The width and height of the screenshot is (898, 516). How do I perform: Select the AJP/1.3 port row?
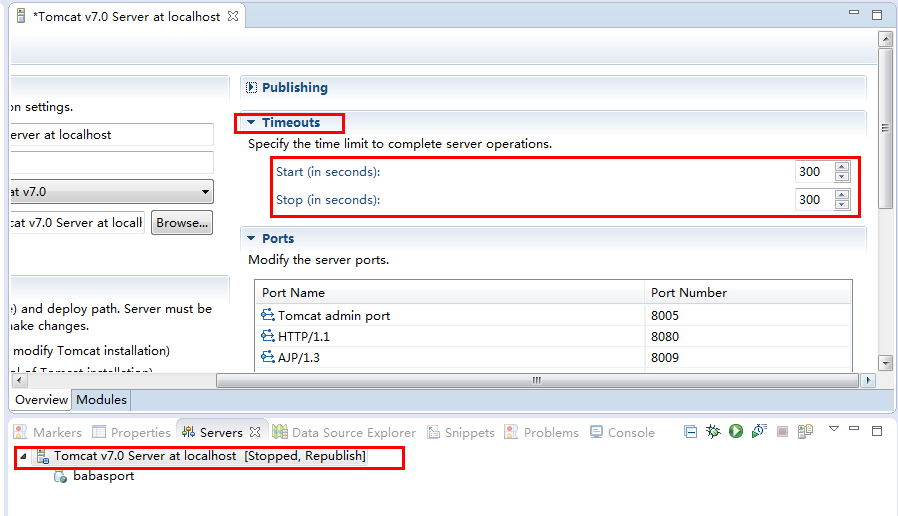click(553, 357)
